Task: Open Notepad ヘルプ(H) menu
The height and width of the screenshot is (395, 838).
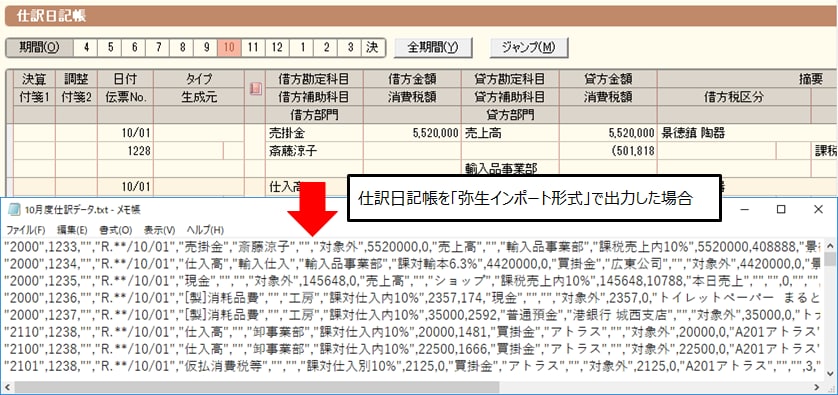Action: [205, 230]
